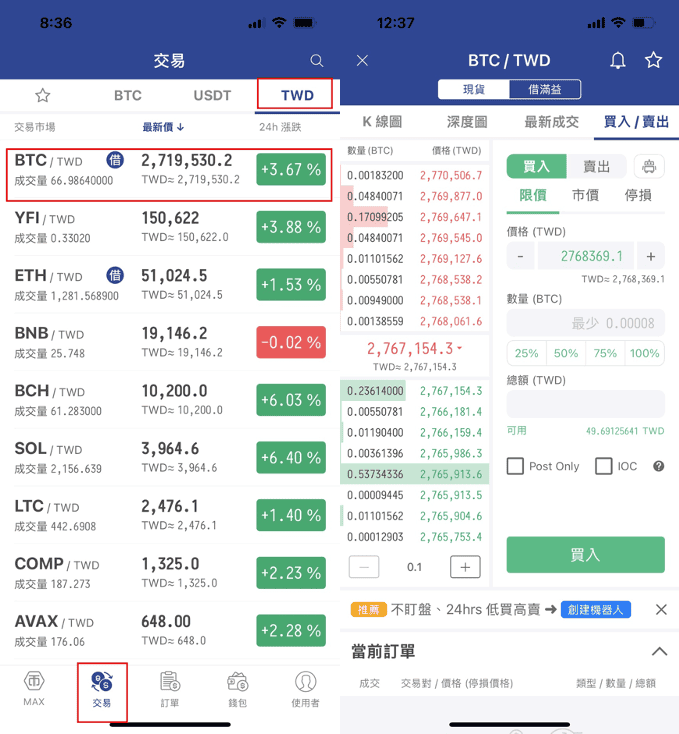Select the 買入 buy side toggle
Viewport: 679px width, 734px height.
(536, 166)
